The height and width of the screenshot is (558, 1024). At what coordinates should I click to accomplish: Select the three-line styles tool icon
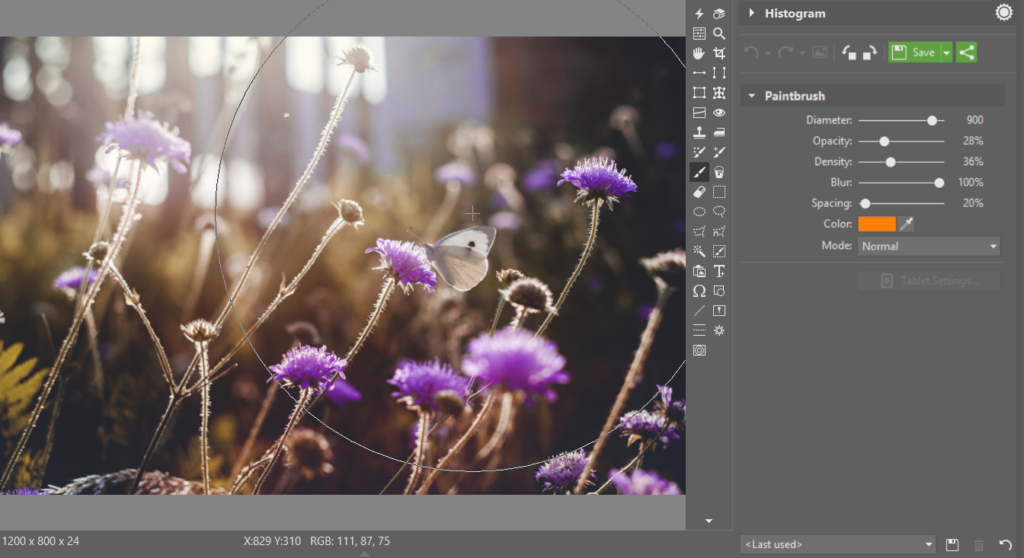(699, 331)
